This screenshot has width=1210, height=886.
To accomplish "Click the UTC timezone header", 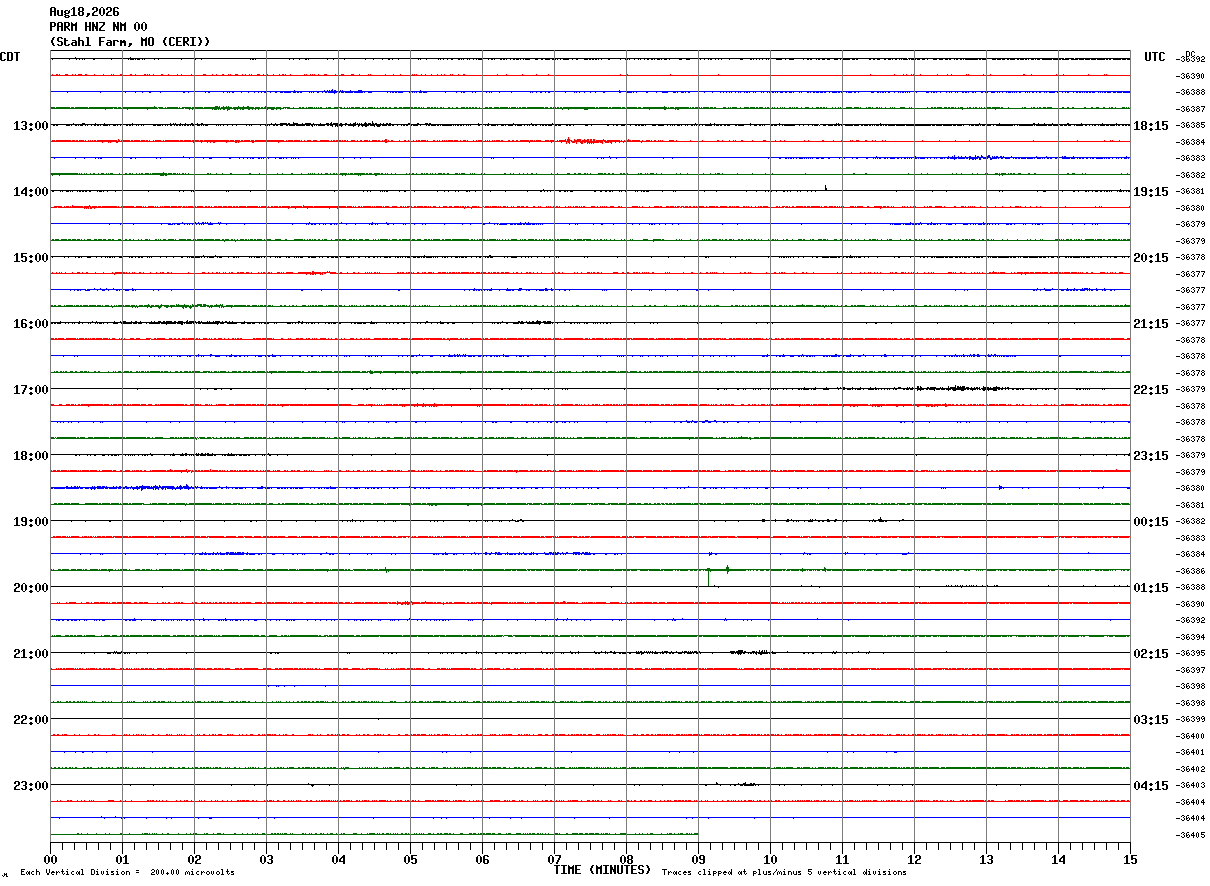I will (x=1155, y=57).
